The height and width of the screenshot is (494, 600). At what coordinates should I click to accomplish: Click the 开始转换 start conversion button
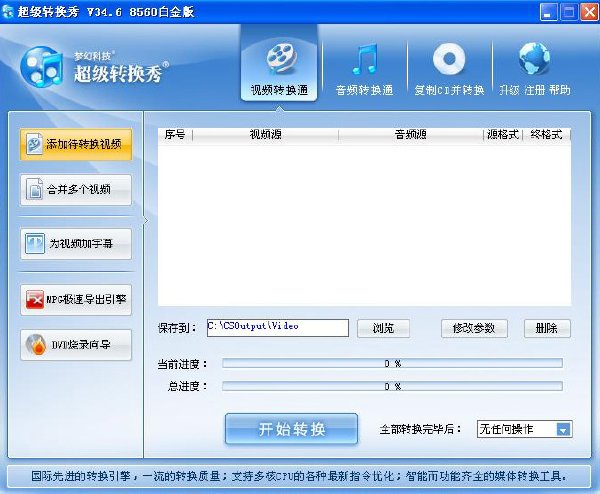coord(292,429)
